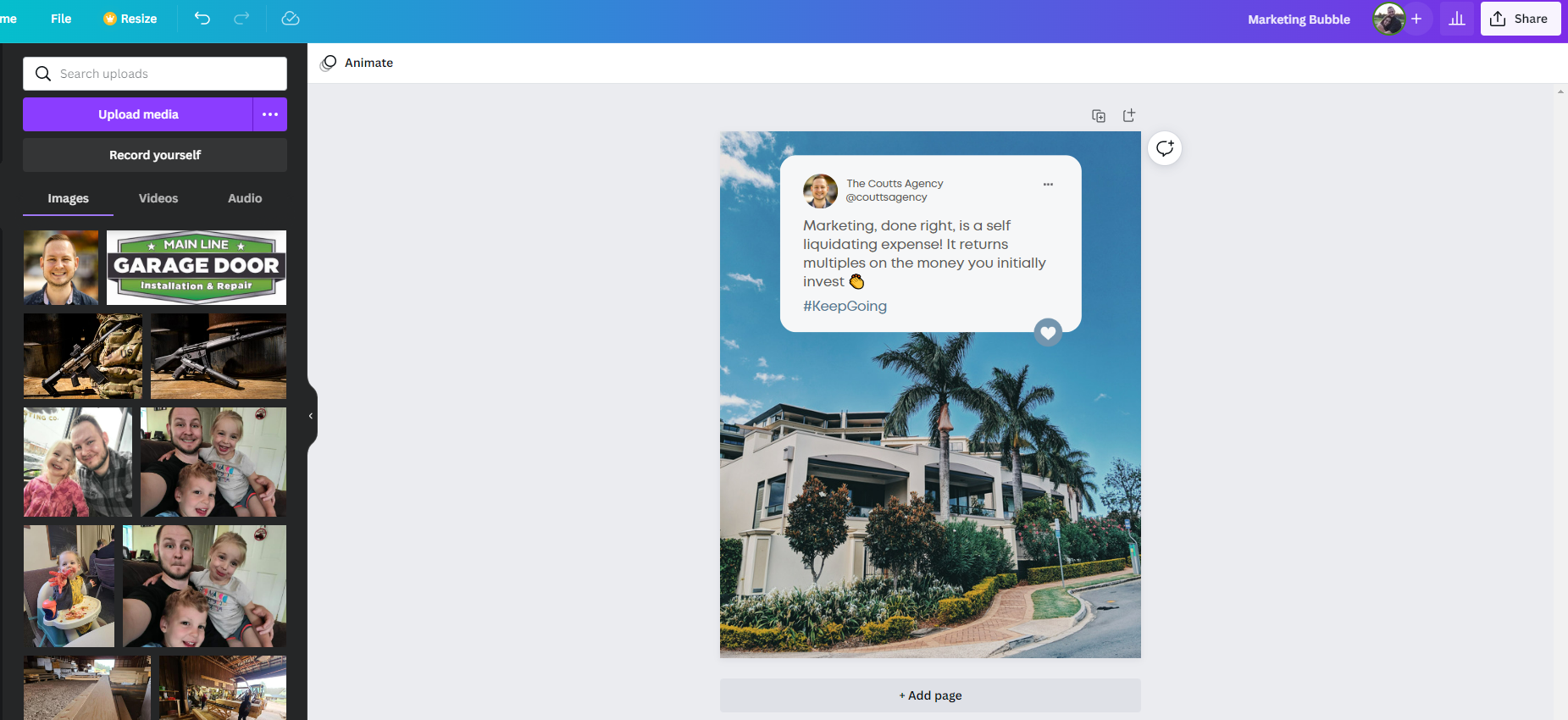The image size is (1568, 720).
Task: Click the plus icon to add collaborators
Action: (1416, 19)
